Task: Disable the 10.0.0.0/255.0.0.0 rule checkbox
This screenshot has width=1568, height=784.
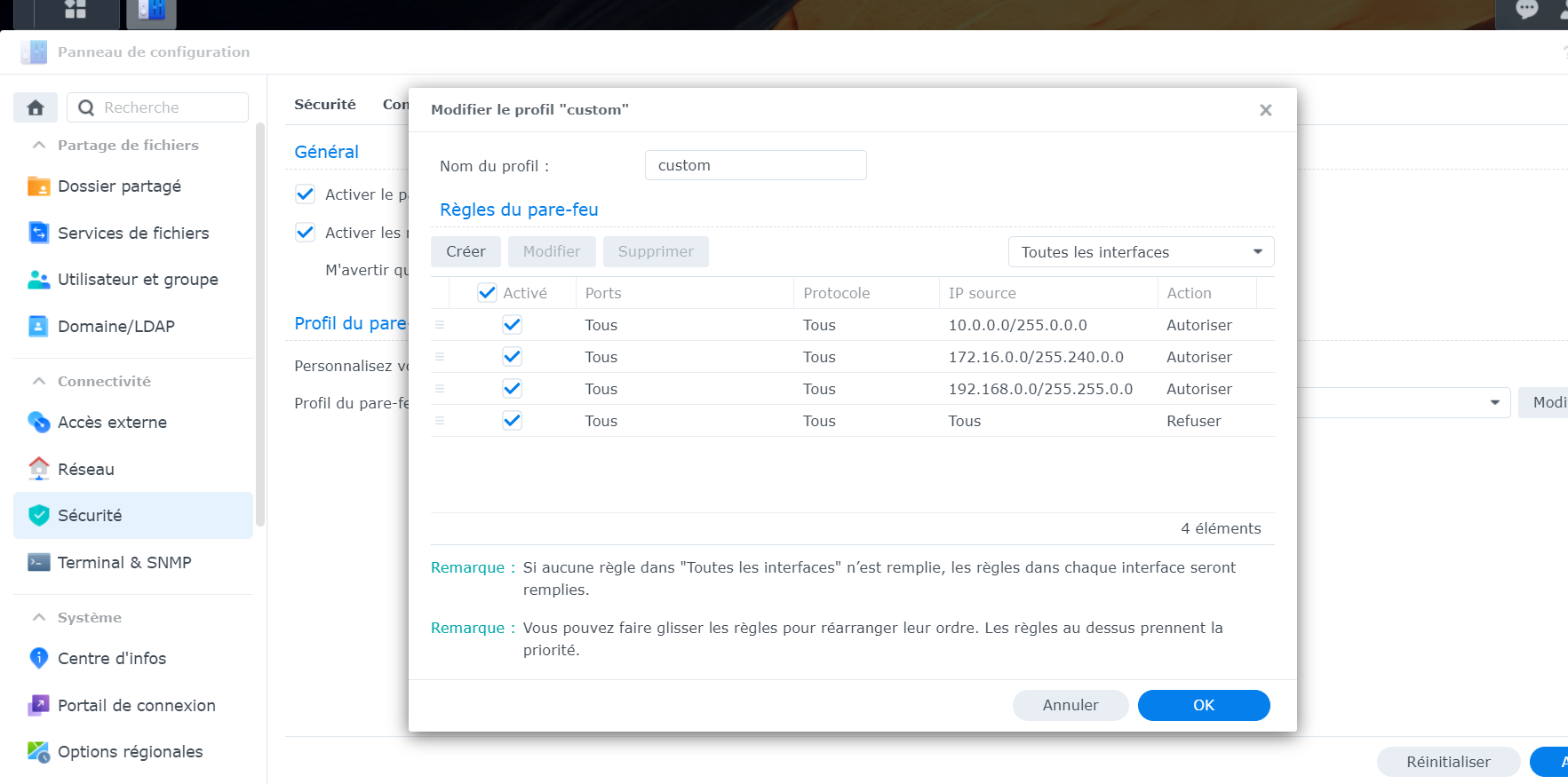Action: [512, 325]
